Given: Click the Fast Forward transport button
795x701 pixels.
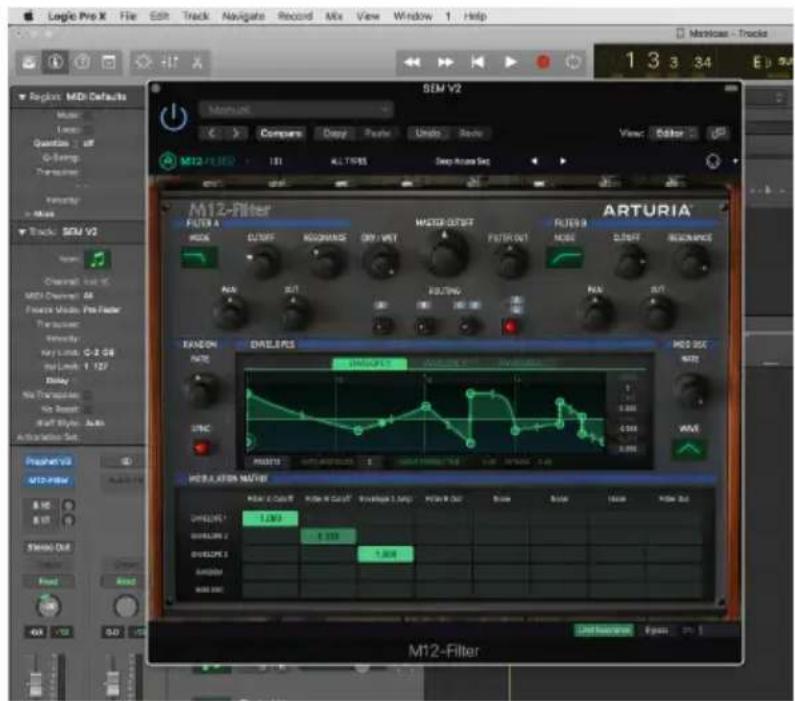Looking at the screenshot, I should click(x=445, y=62).
